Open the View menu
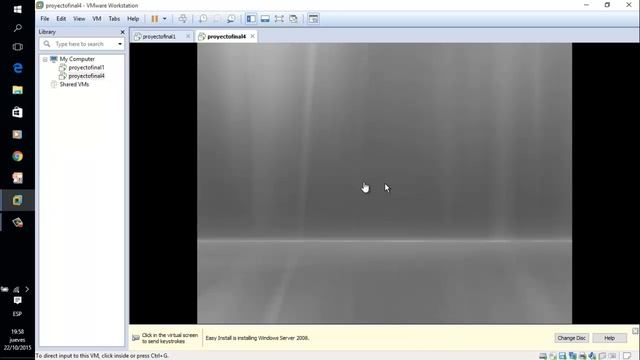 (x=79, y=19)
